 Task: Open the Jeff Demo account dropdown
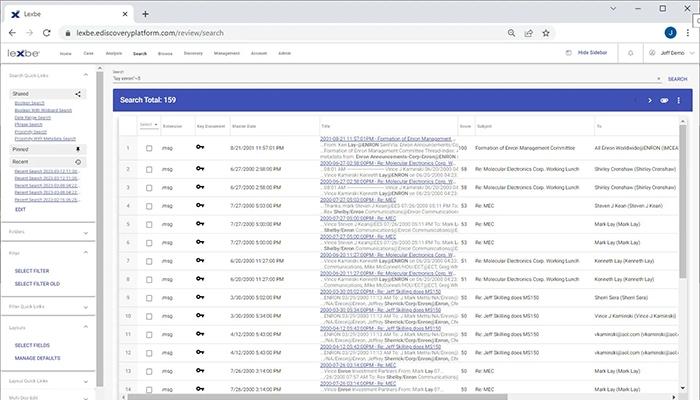(672, 53)
